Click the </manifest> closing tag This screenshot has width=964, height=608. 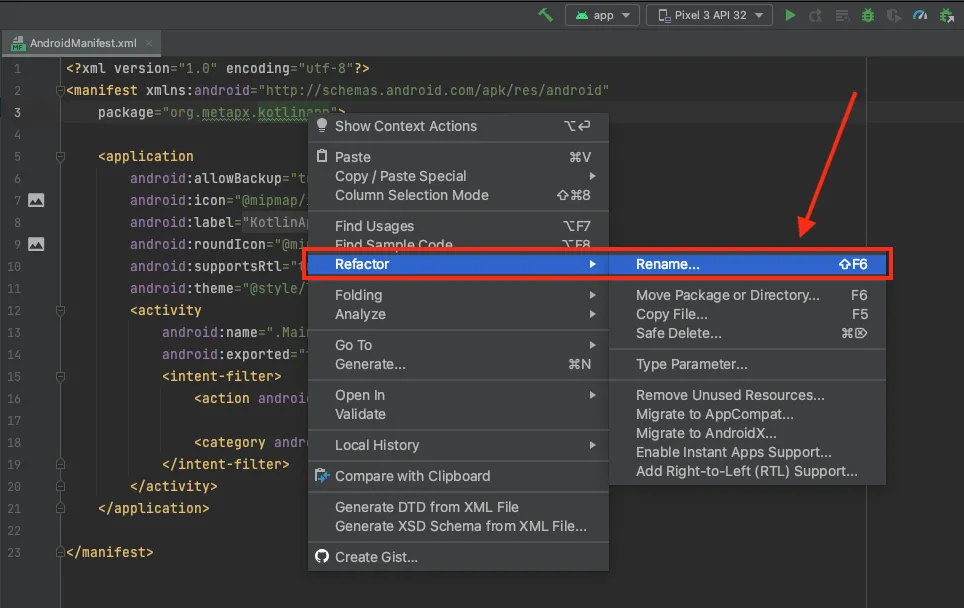(109, 552)
